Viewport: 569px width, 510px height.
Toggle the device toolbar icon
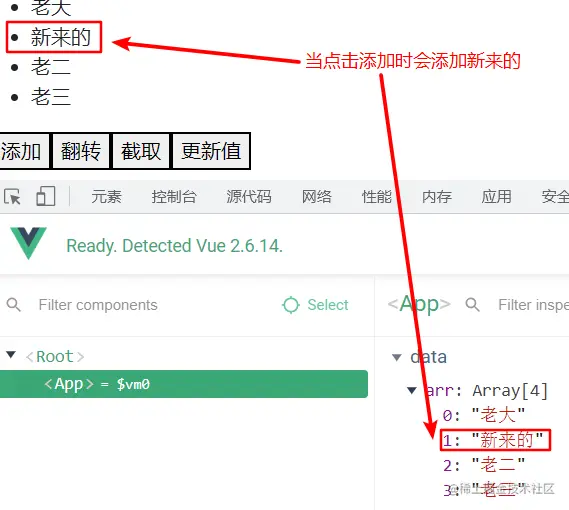[x=46, y=196]
